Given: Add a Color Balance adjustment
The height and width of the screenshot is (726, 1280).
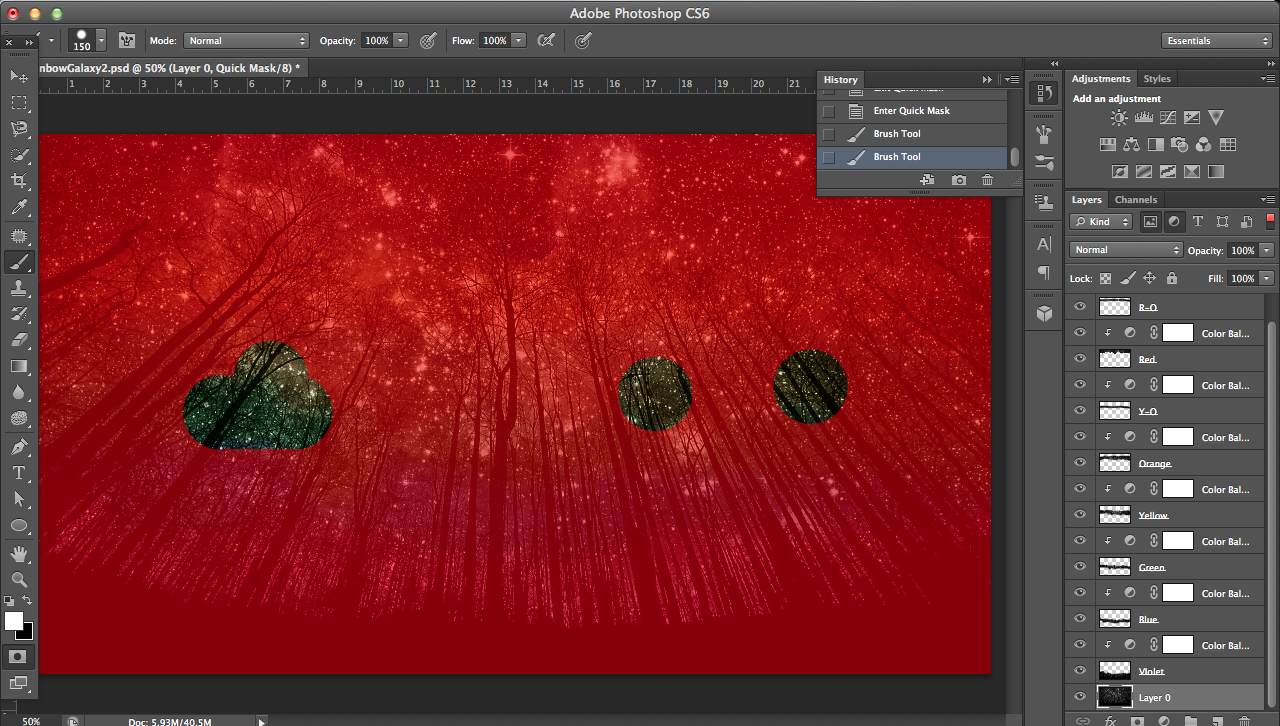Looking at the screenshot, I should pyautogui.click(x=1131, y=145).
